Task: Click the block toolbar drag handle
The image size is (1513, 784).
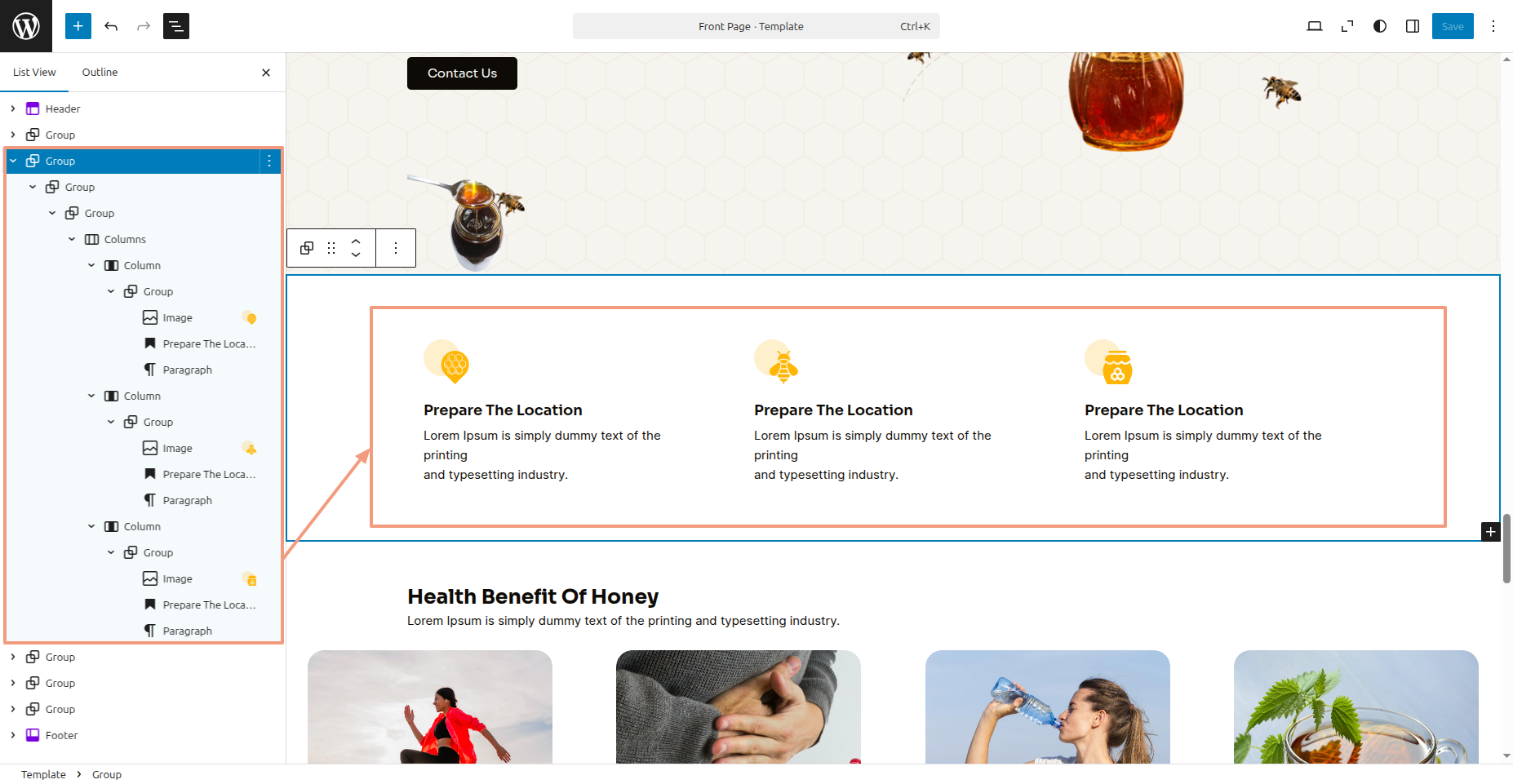Action: (x=331, y=248)
